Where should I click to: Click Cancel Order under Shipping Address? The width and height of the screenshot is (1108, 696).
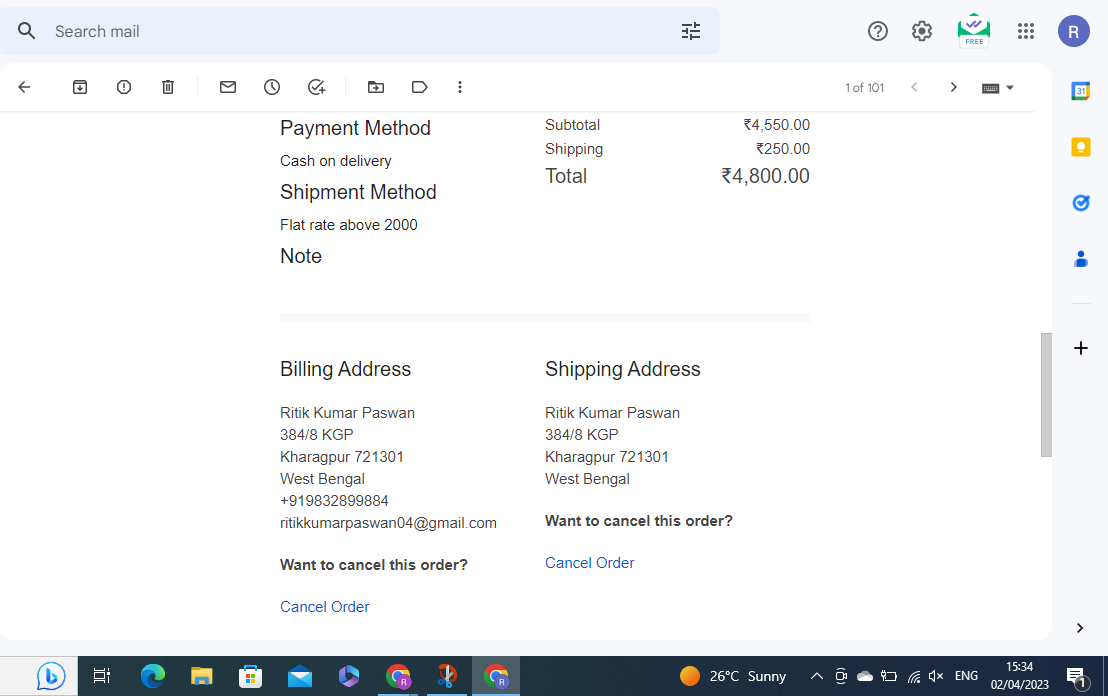[x=589, y=563]
